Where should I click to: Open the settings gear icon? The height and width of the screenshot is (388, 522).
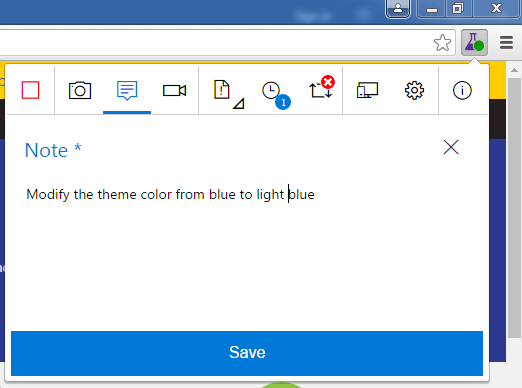(x=414, y=90)
